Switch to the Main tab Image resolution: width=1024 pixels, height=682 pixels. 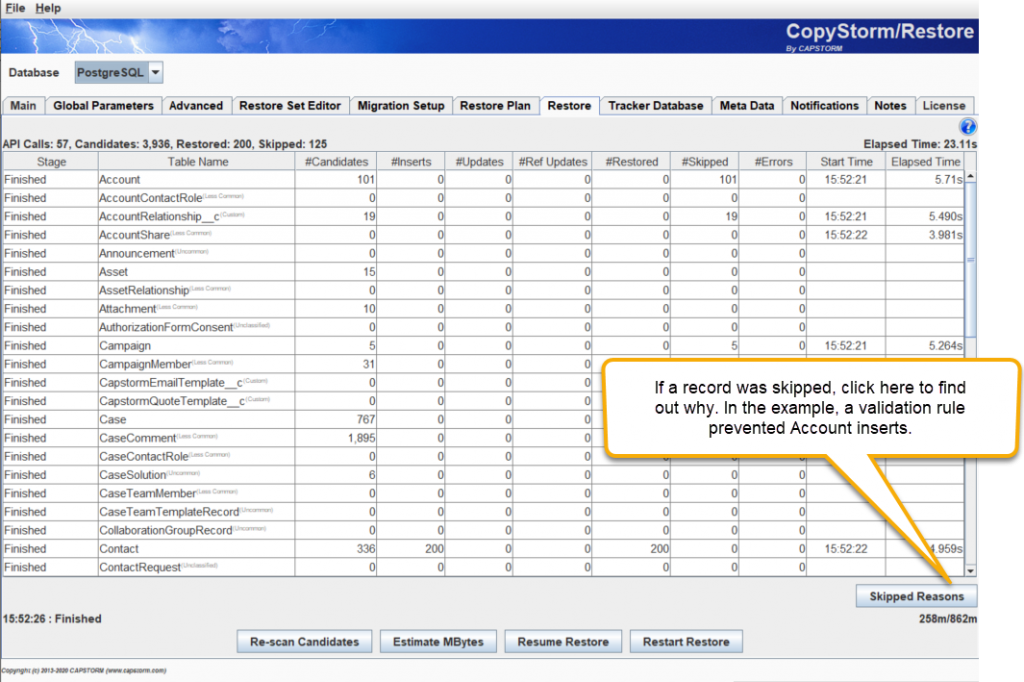pos(24,106)
